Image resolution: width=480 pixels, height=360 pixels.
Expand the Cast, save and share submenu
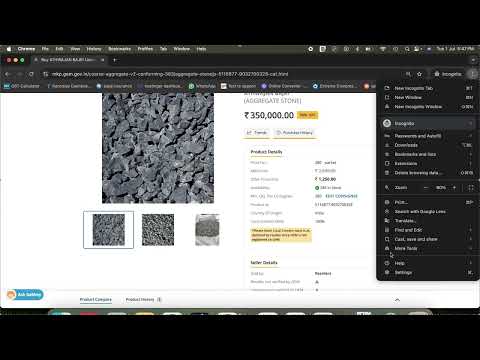tap(428, 239)
